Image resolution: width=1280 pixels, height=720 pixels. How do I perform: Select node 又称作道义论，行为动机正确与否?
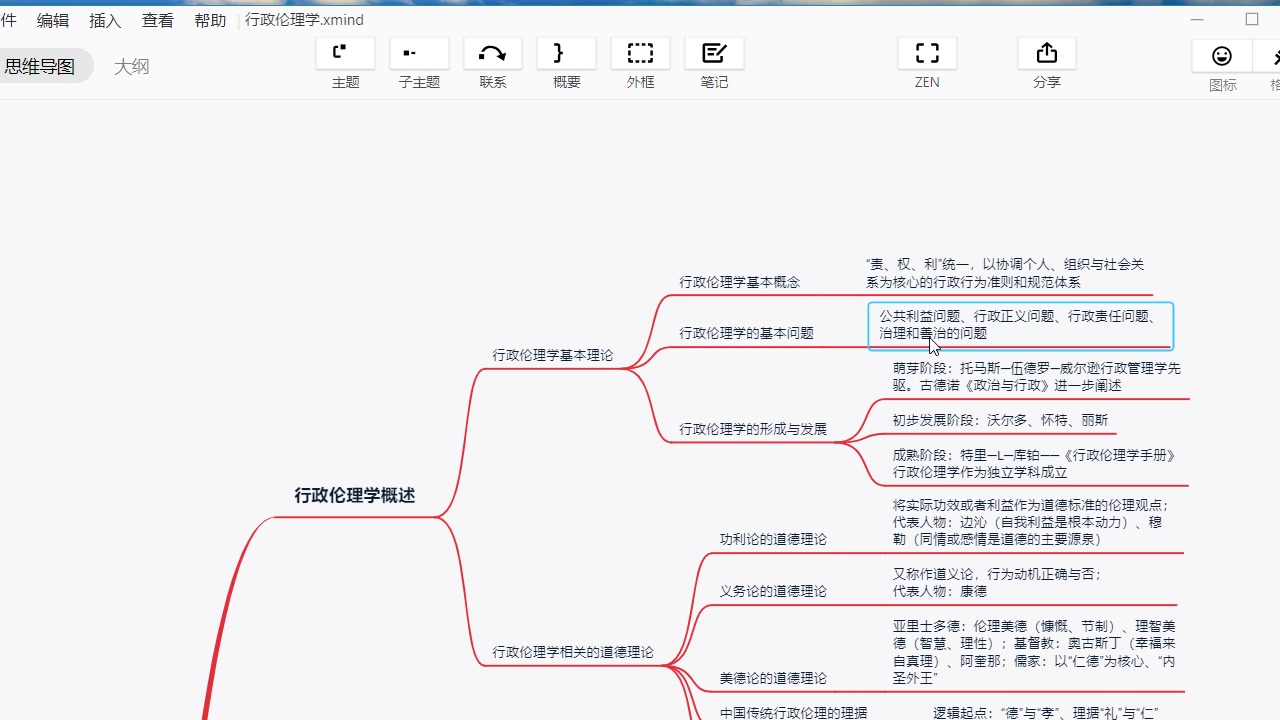tap(997, 582)
